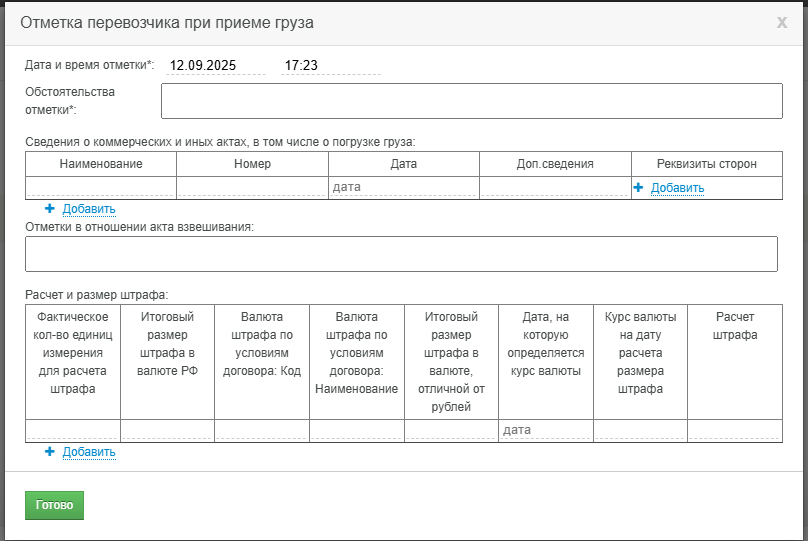The image size is (808, 541).
Task: Select the mark date field 12.09.2025
Action: 215,65
